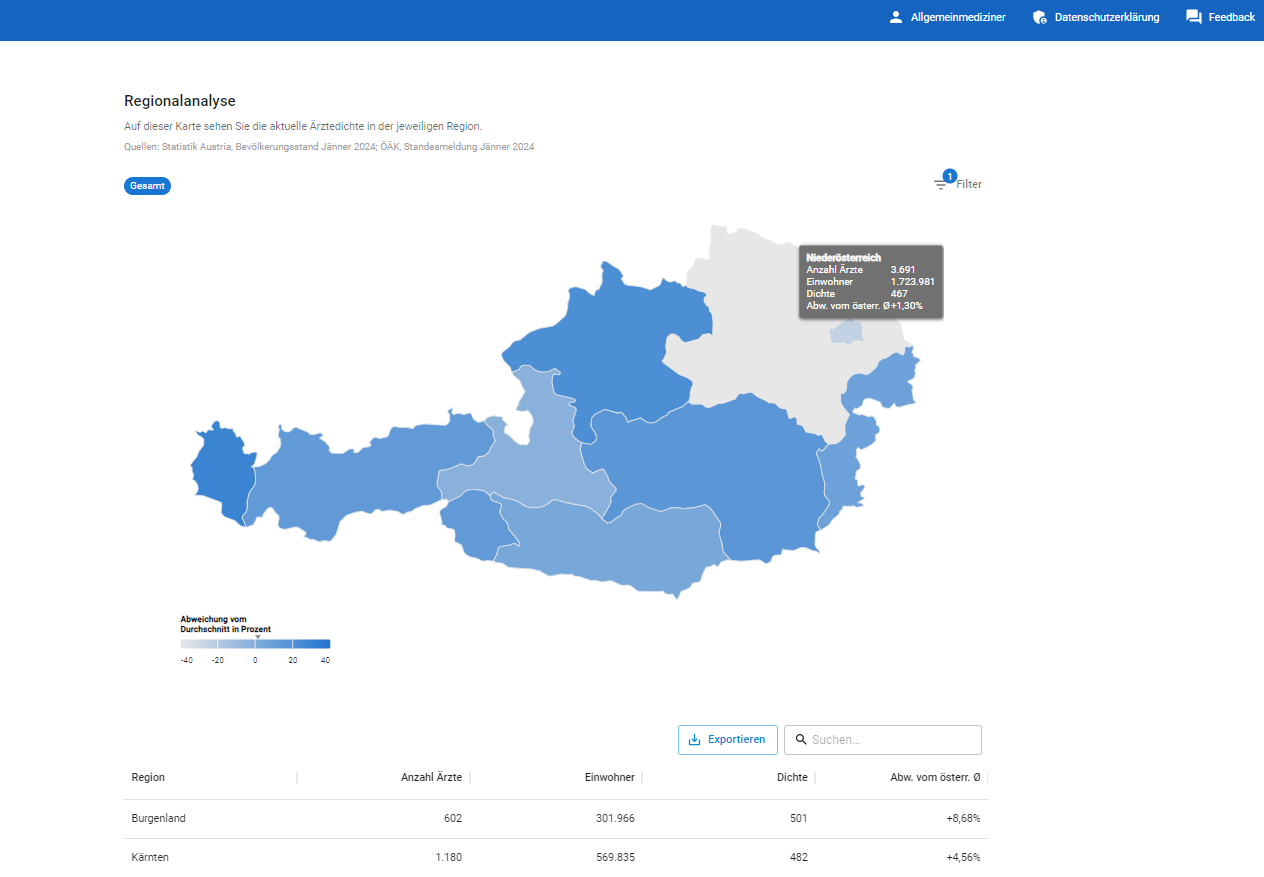Sort by Abw. vom österr. Ø column
The height and width of the screenshot is (877, 1264).
935,778
